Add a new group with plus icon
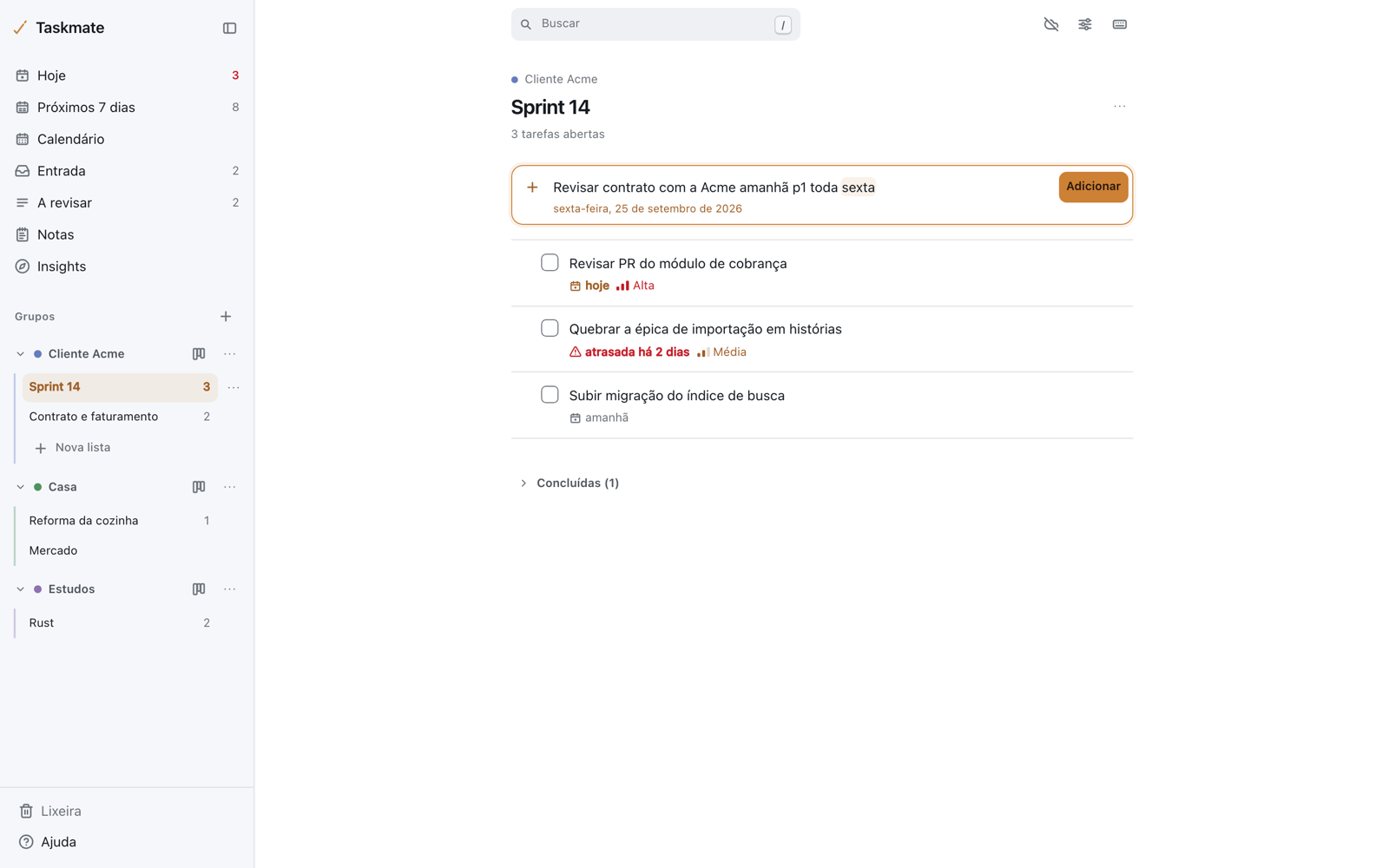The image size is (1389, 868). (x=226, y=317)
